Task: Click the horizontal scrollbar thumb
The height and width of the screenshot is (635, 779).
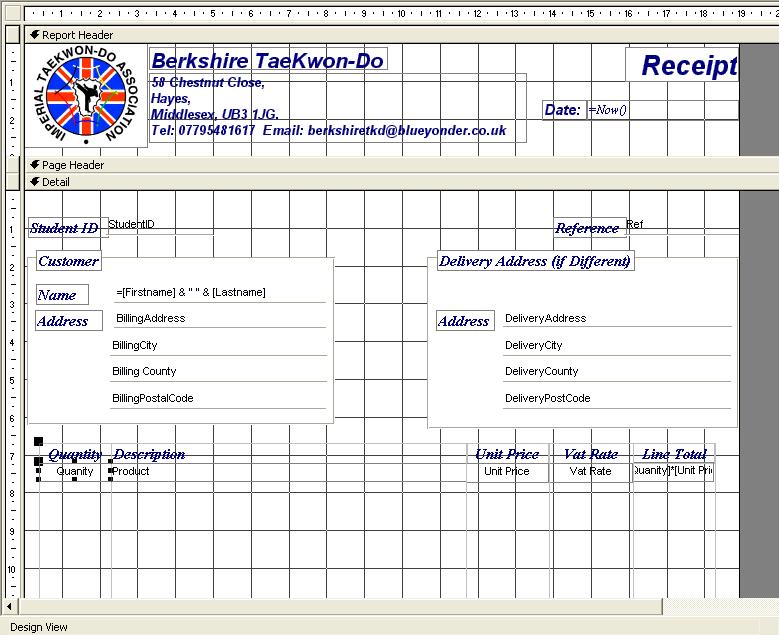Action: coord(340,606)
